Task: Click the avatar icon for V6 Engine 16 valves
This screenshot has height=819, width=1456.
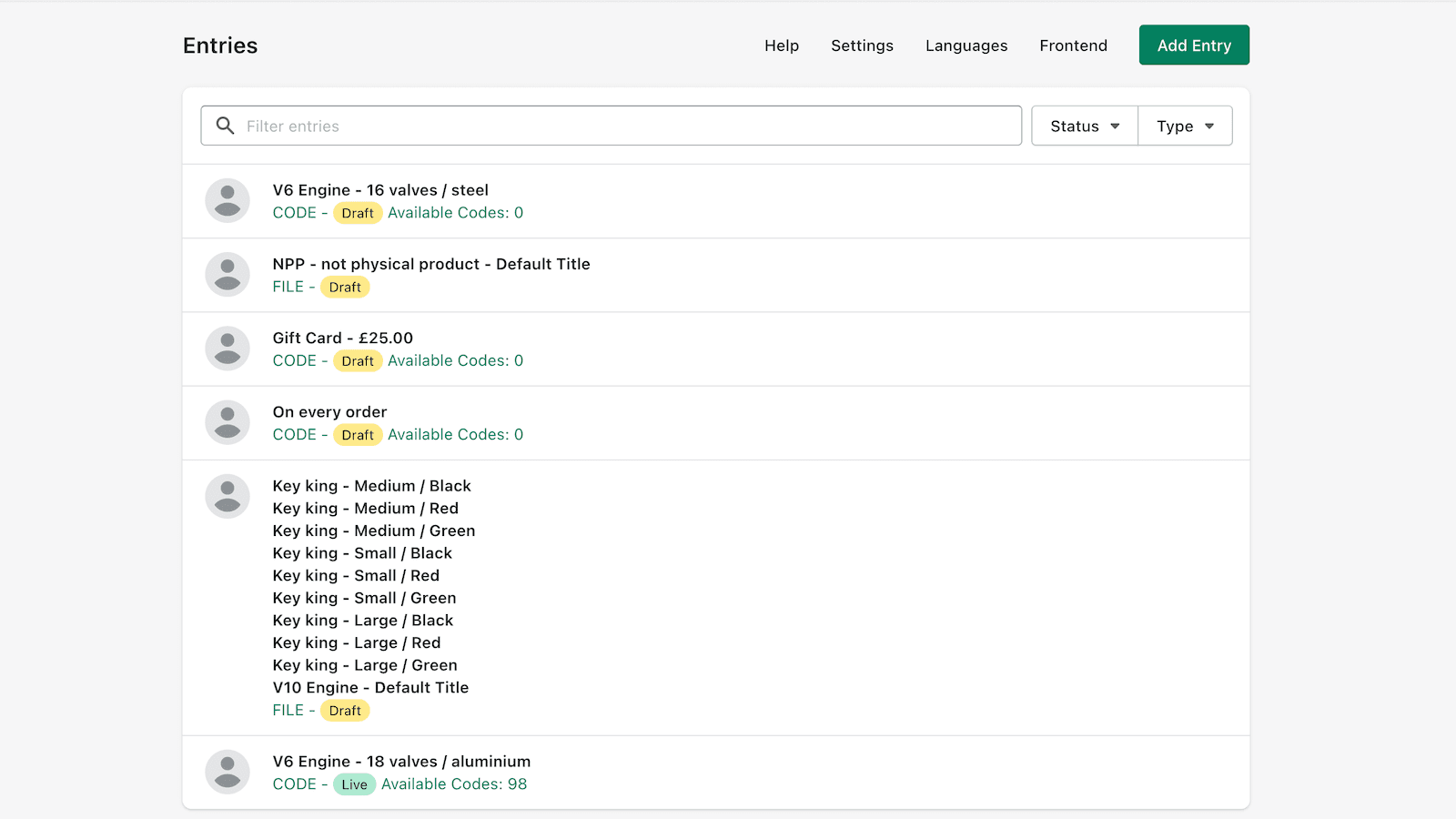Action: click(x=227, y=200)
